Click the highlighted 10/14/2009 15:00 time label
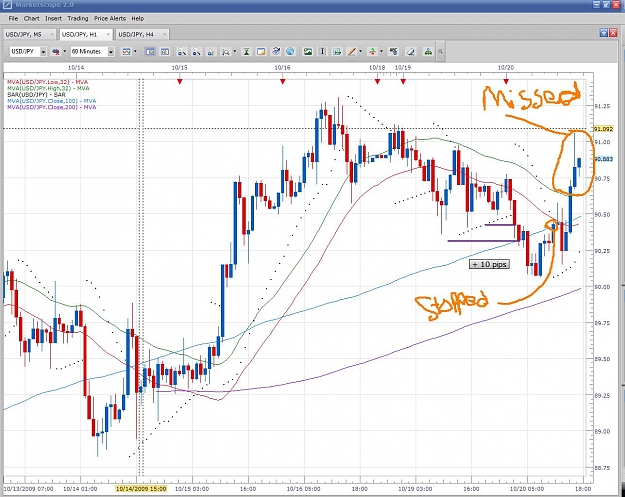625x497 pixels. point(141,489)
